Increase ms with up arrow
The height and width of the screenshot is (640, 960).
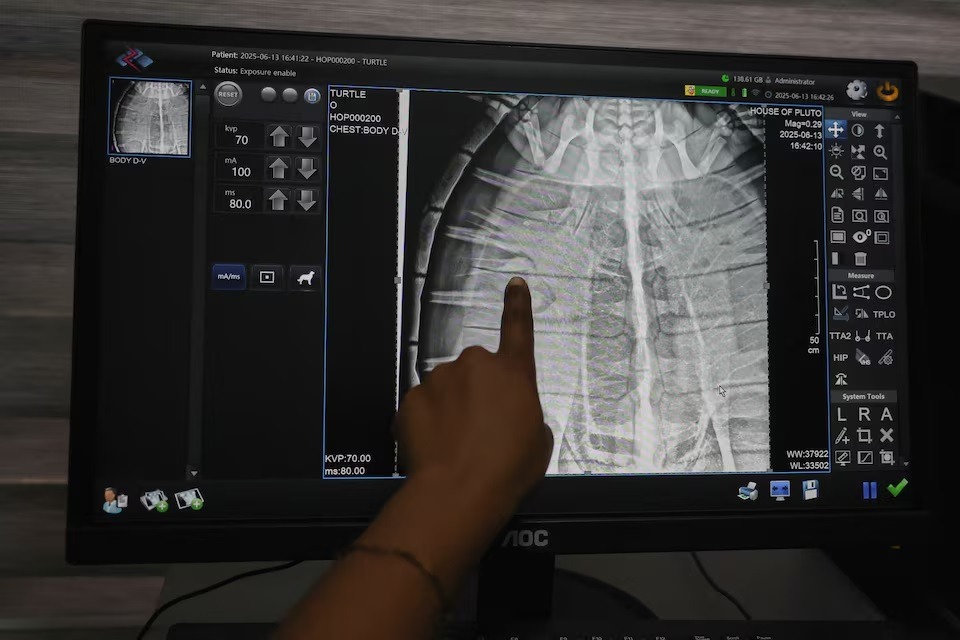(278, 200)
